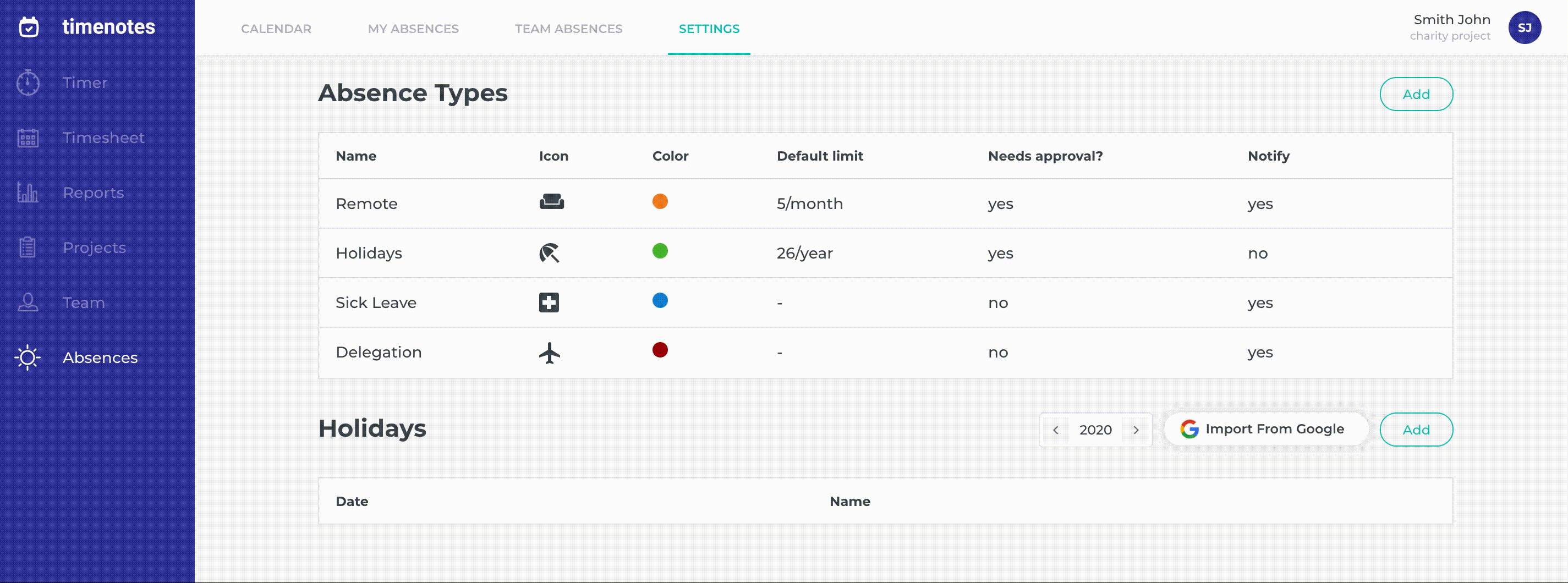Click the Notify value for Holidays row

coord(1258,254)
